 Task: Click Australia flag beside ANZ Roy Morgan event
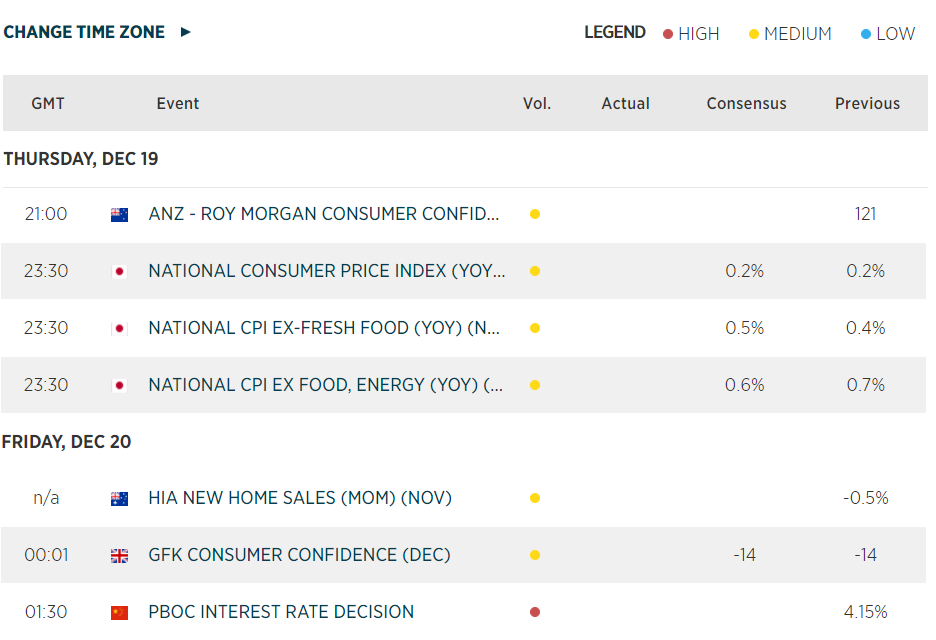pos(119,214)
